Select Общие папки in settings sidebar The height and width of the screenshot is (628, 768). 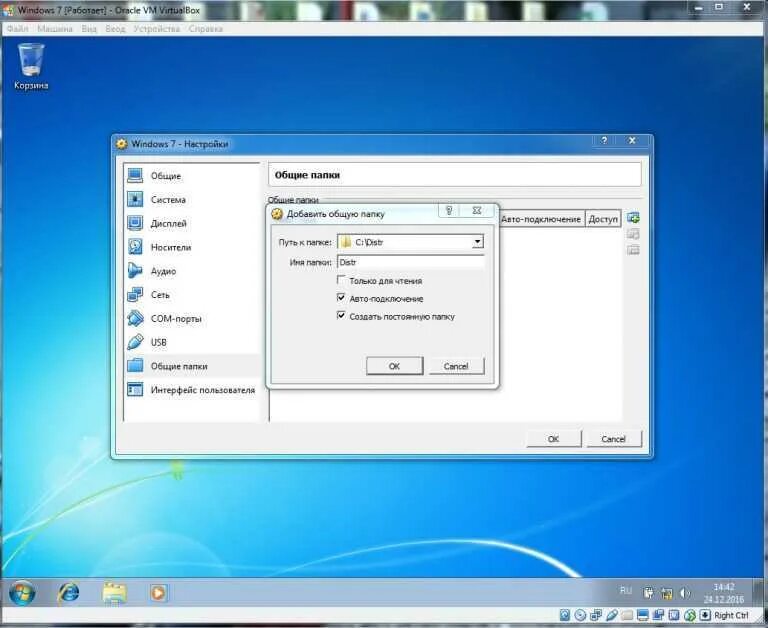pos(192,366)
